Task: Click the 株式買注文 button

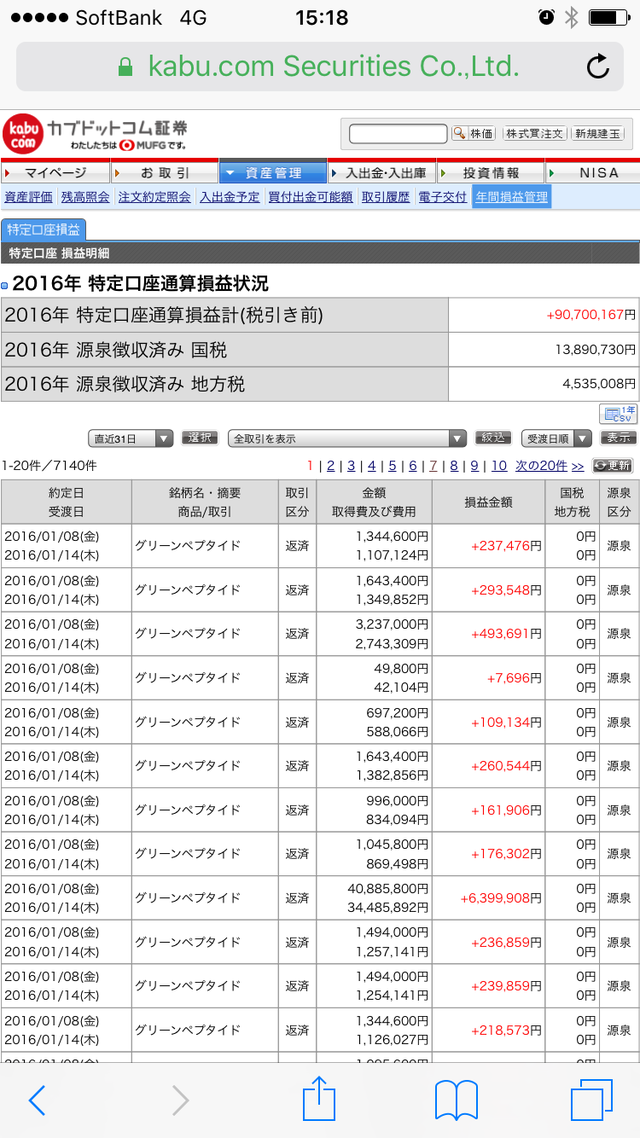Action: click(x=534, y=134)
